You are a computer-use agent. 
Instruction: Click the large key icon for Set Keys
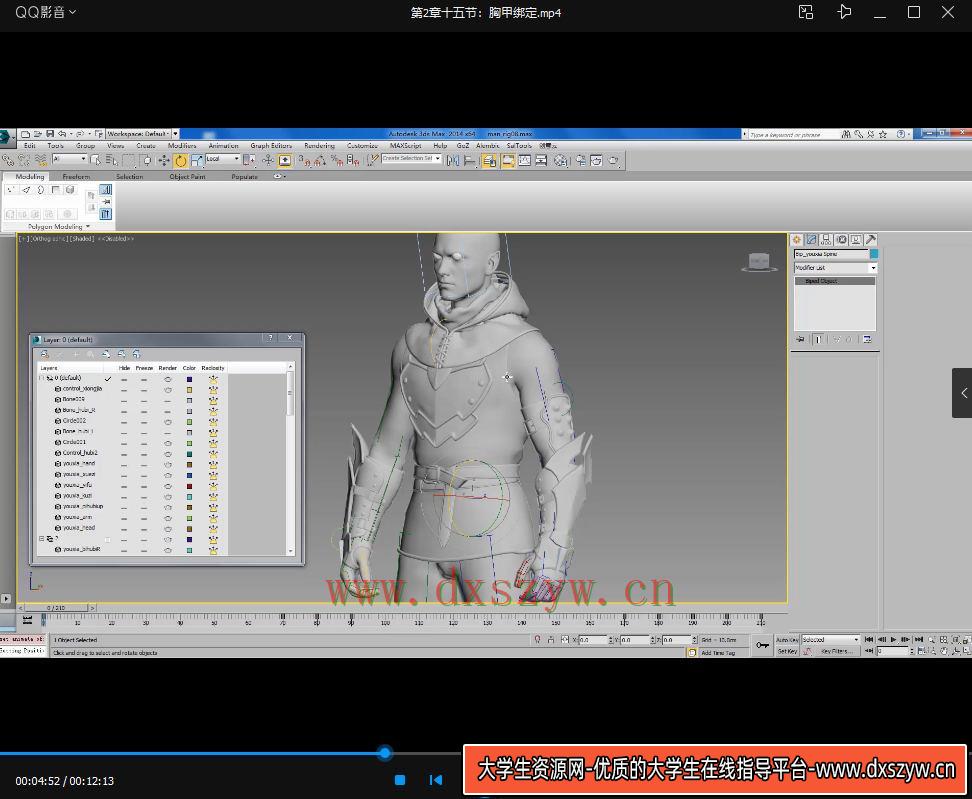762,645
